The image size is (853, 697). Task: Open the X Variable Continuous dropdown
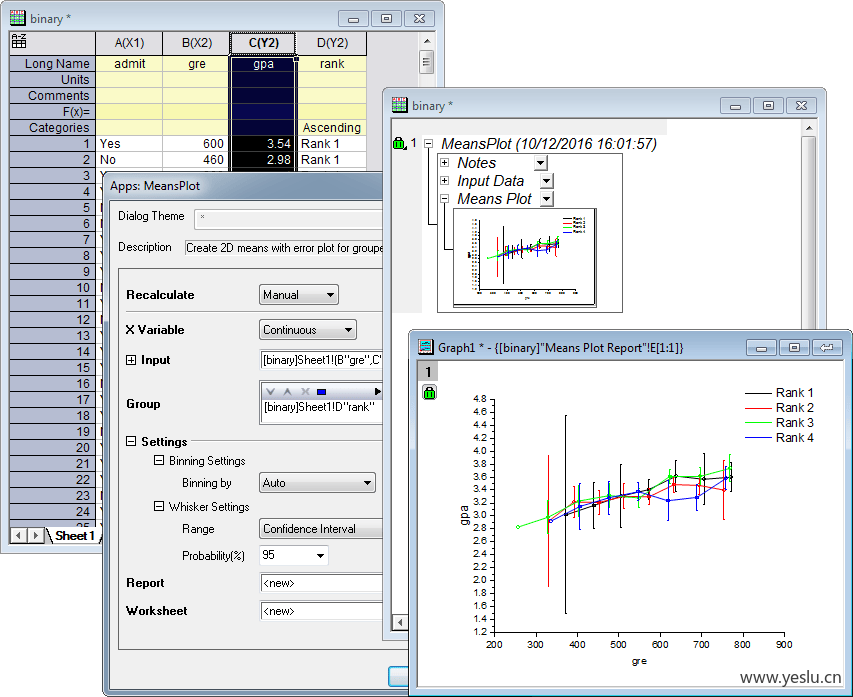[307, 330]
